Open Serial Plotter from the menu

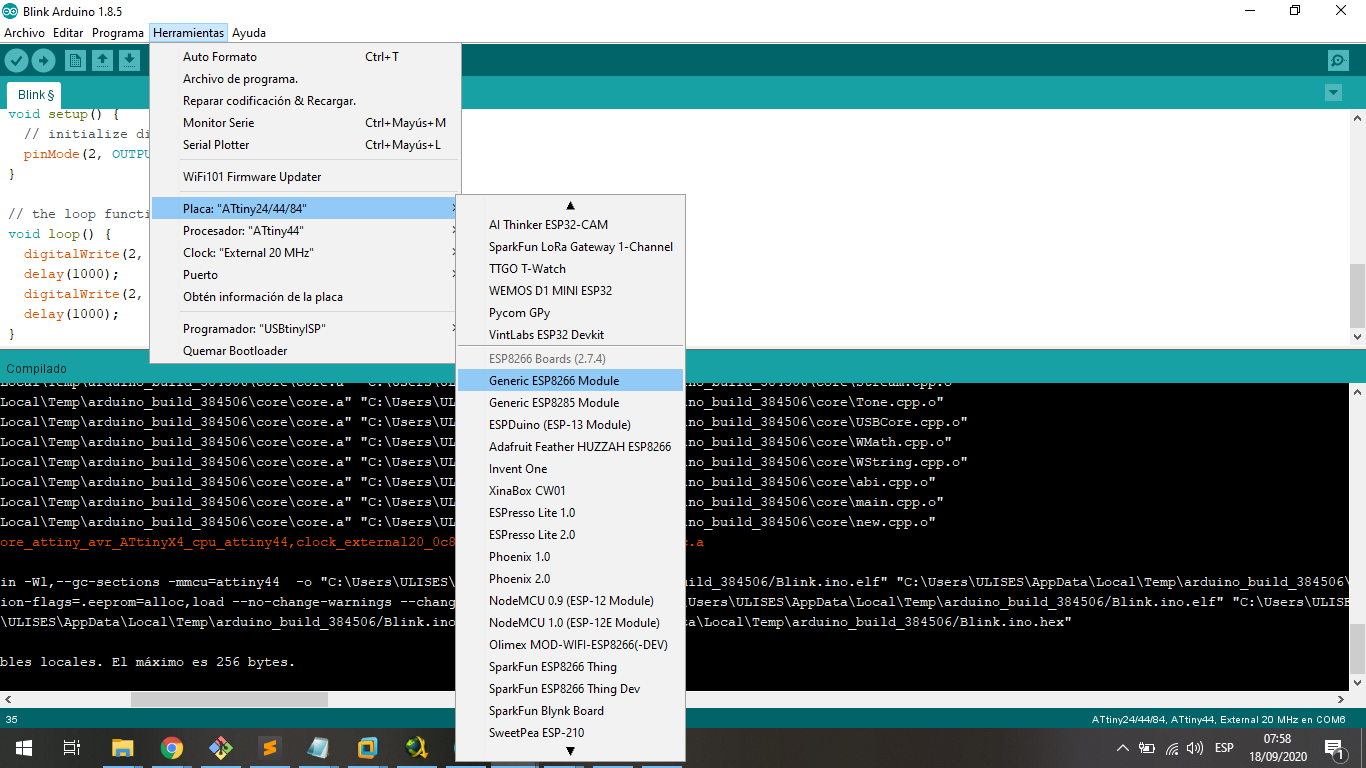pyautogui.click(x=305, y=145)
